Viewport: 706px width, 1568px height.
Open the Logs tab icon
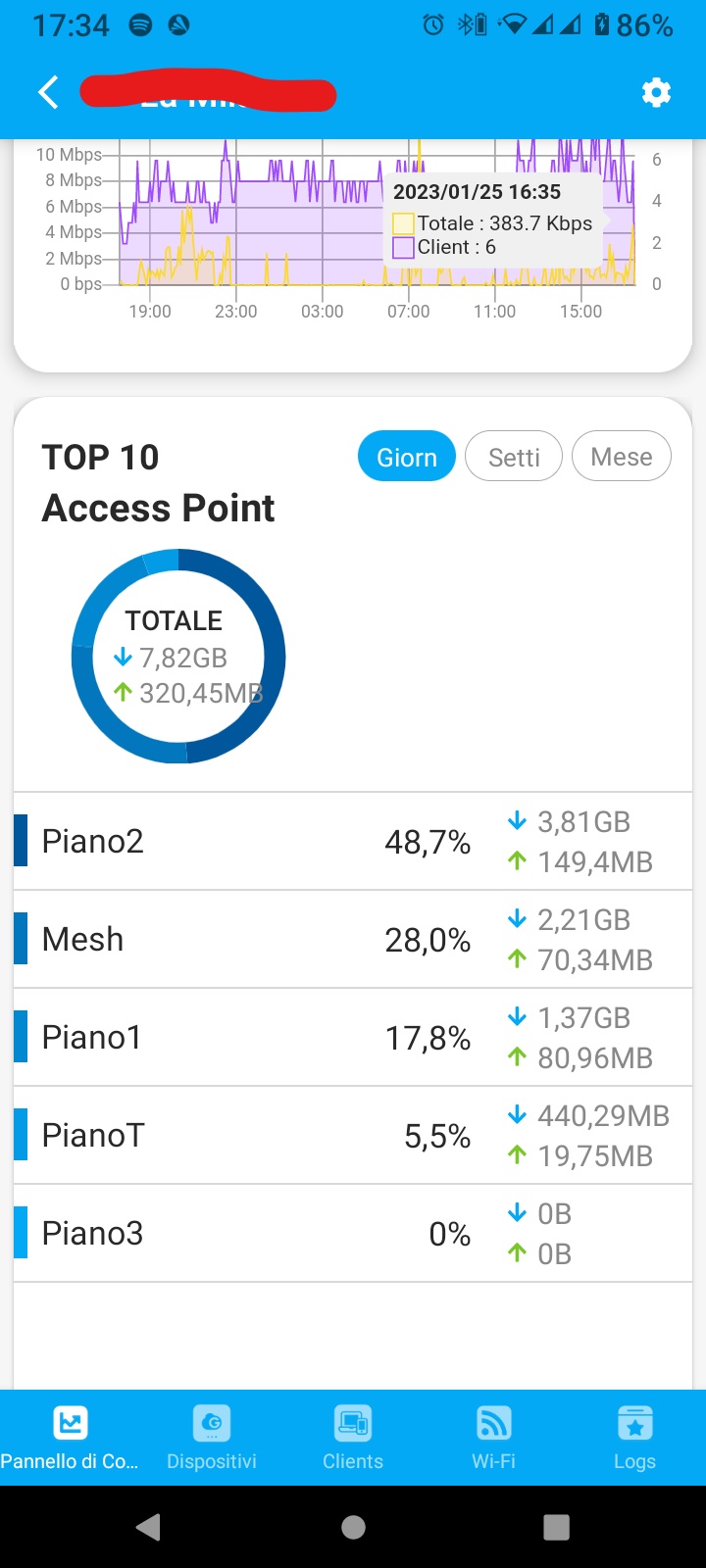point(634,1423)
